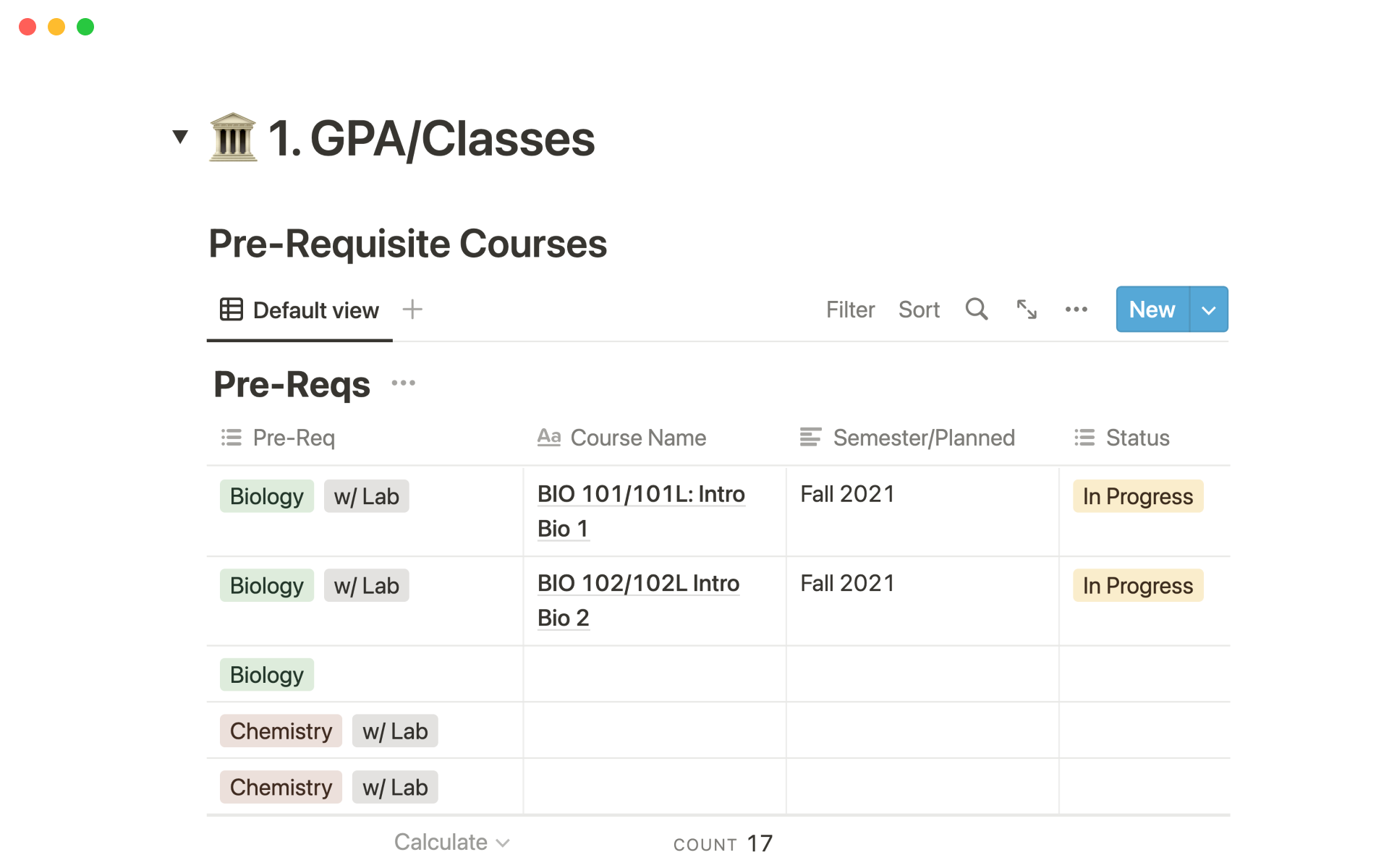Image resolution: width=1389 pixels, height=868 pixels.
Task: Click the Course Name column header
Action: pos(637,438)
